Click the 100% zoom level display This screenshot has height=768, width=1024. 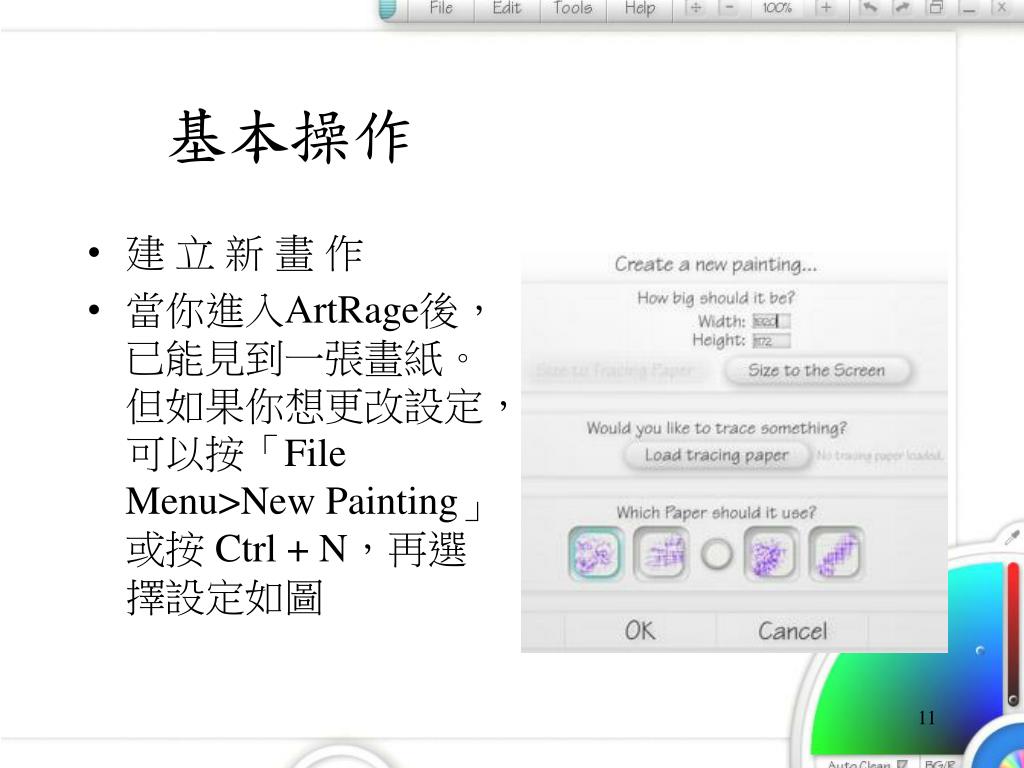pos(776,8)
